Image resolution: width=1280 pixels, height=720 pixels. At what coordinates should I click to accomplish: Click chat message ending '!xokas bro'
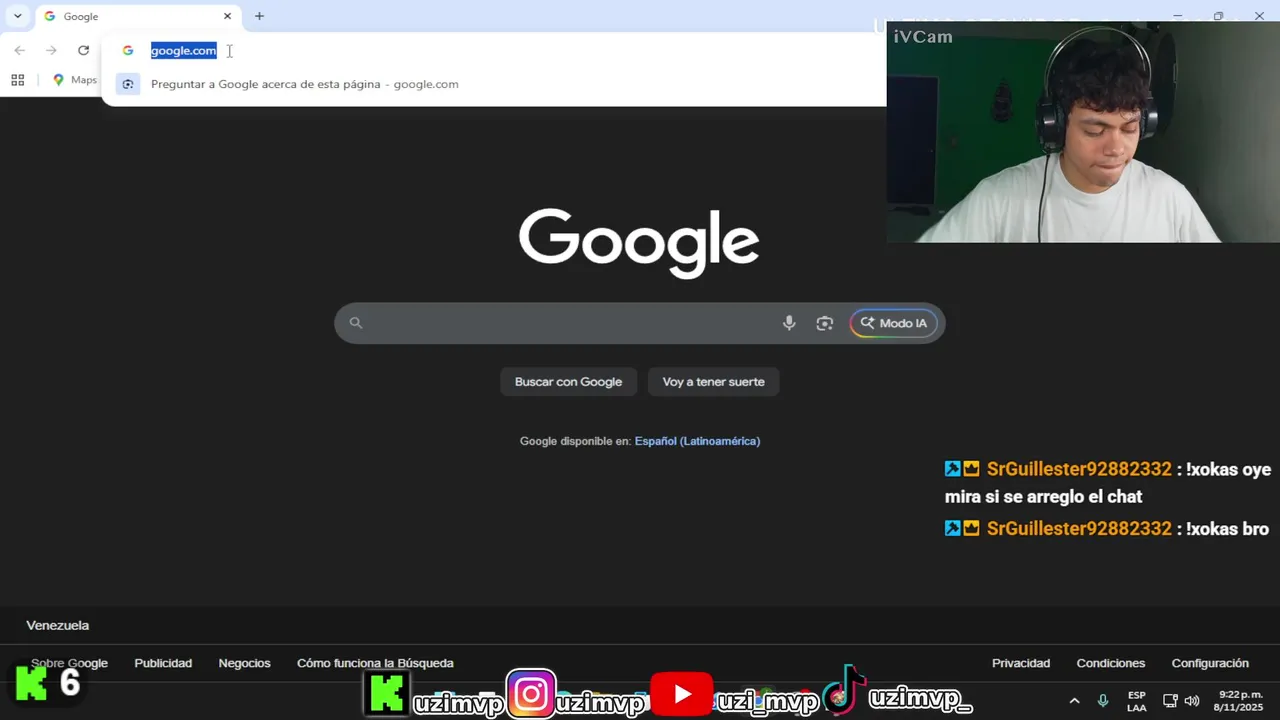point(1107,529)
